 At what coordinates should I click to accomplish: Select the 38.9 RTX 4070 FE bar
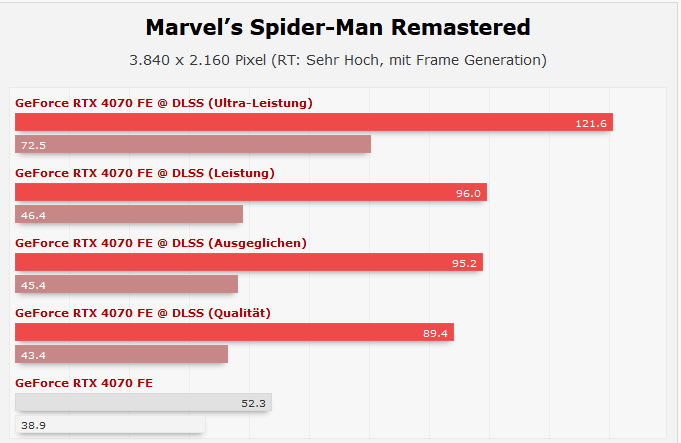[x=110, y=424]
